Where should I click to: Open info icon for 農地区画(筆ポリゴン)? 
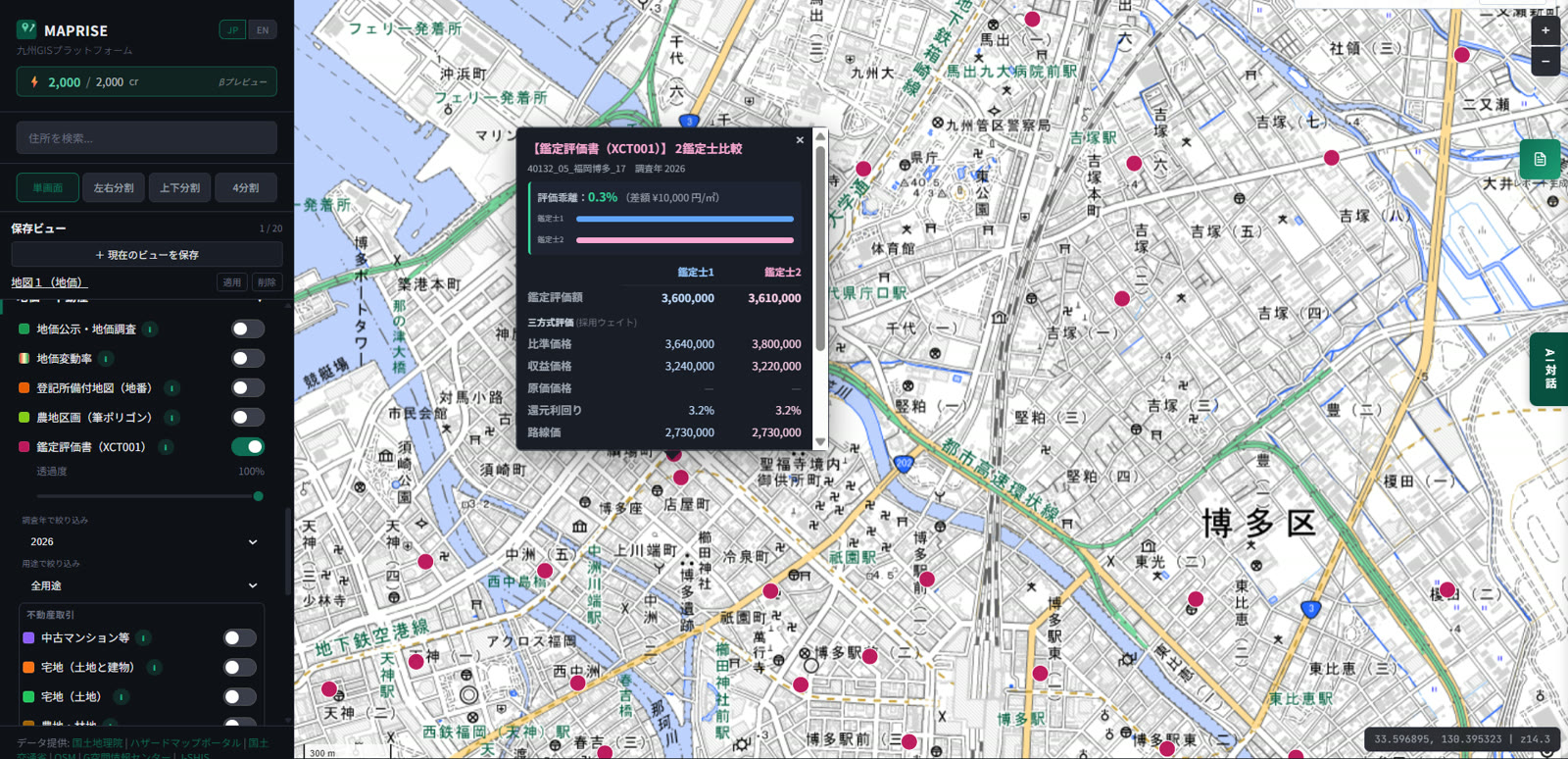(171, 418)
